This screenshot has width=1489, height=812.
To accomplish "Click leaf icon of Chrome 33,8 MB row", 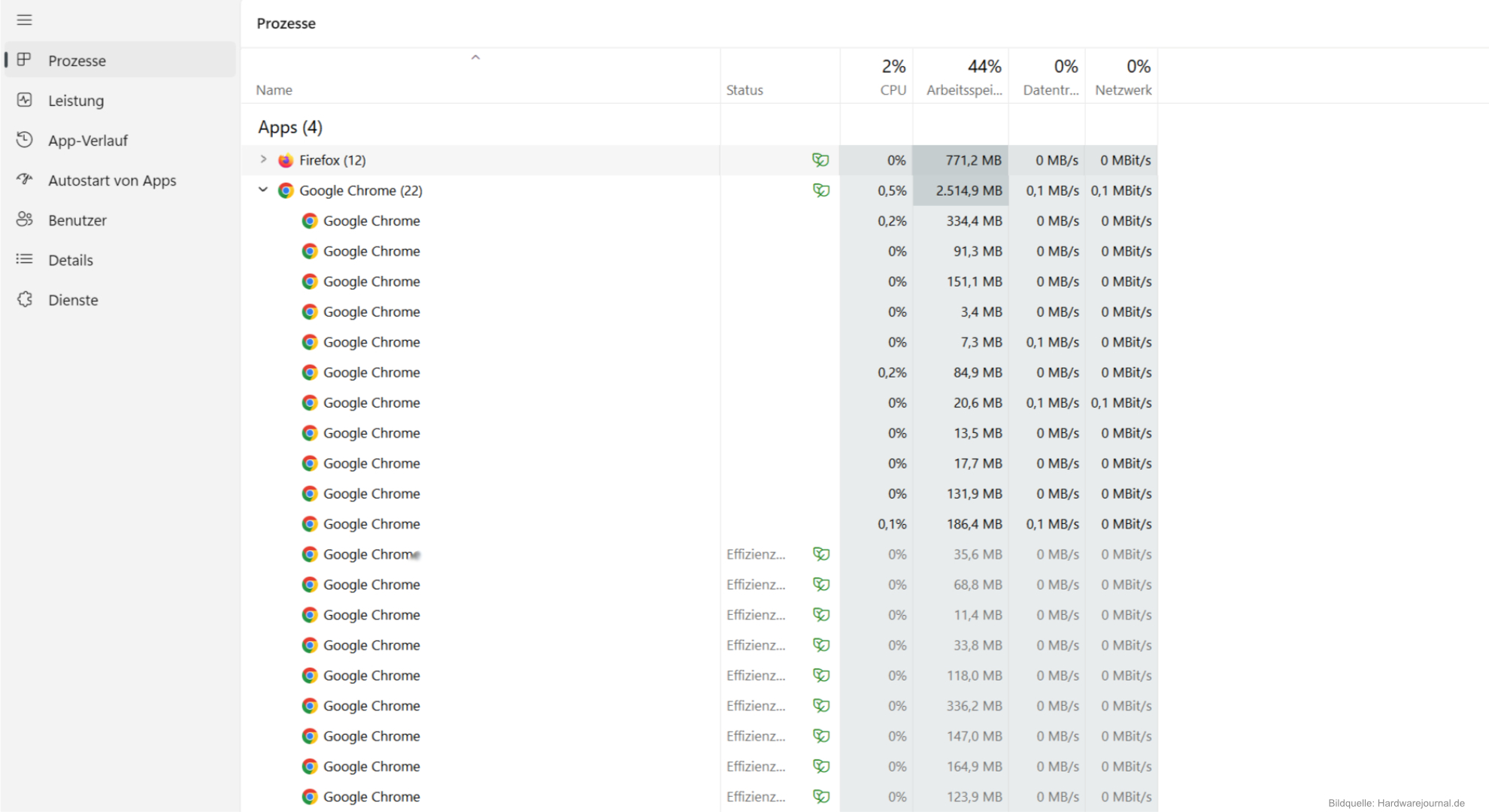I will 821,645.
